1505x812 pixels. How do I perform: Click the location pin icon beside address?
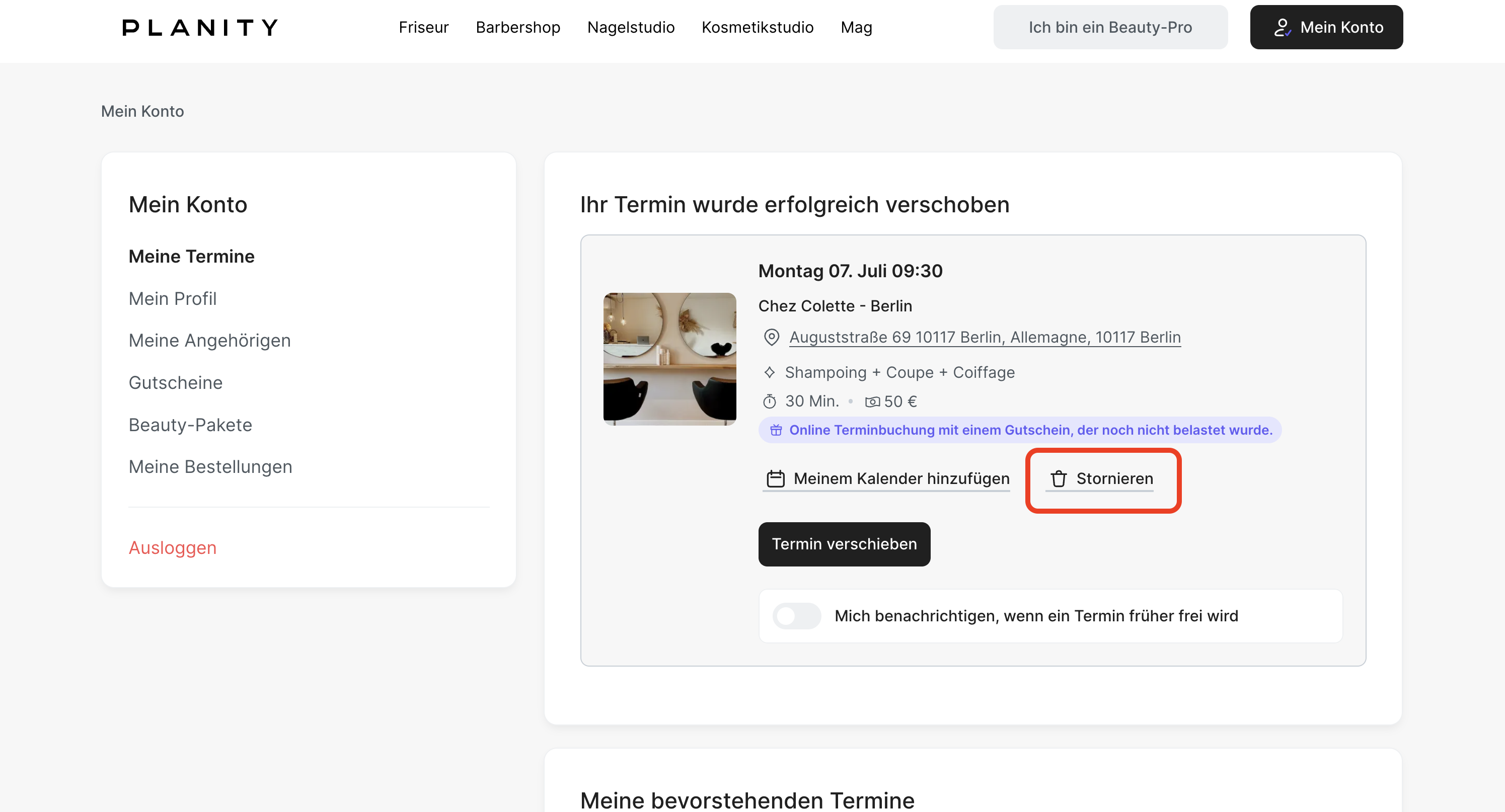tap(771, 338)
